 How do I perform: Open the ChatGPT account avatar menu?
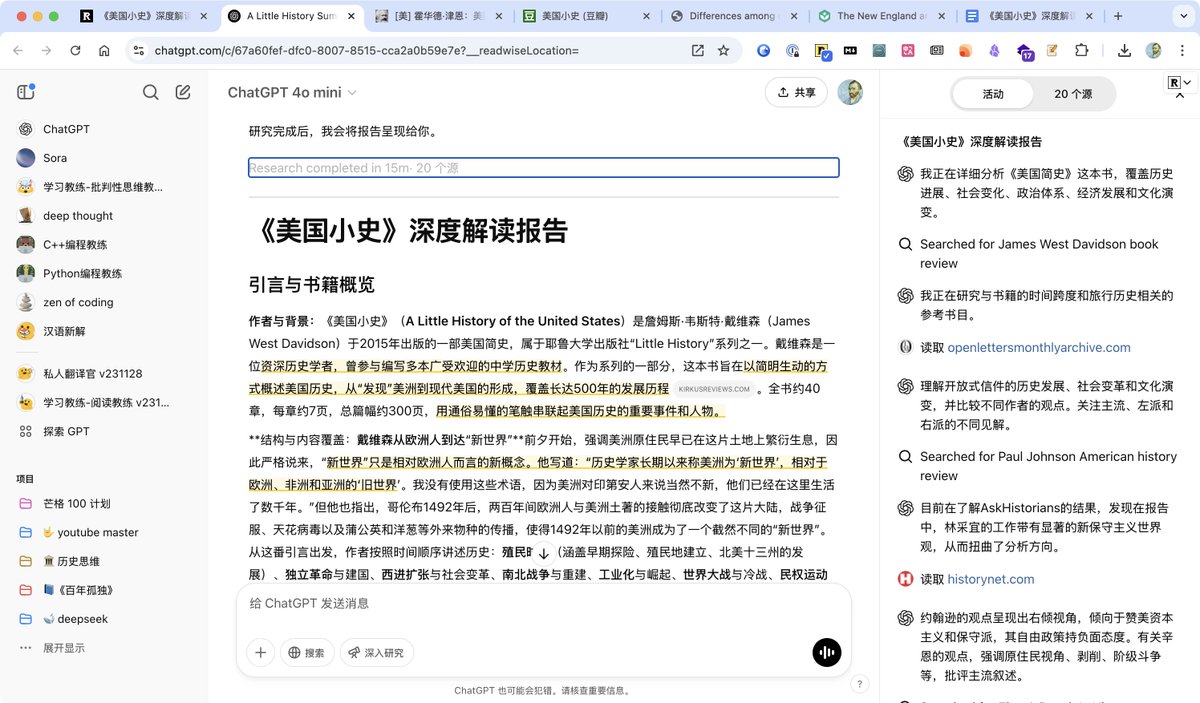tap(850, 92)
